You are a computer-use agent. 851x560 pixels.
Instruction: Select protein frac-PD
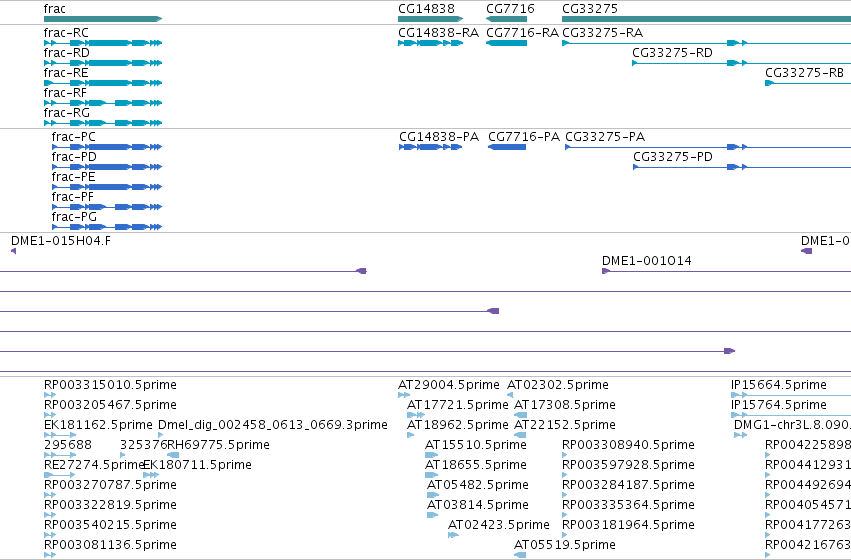coord(107,167)
